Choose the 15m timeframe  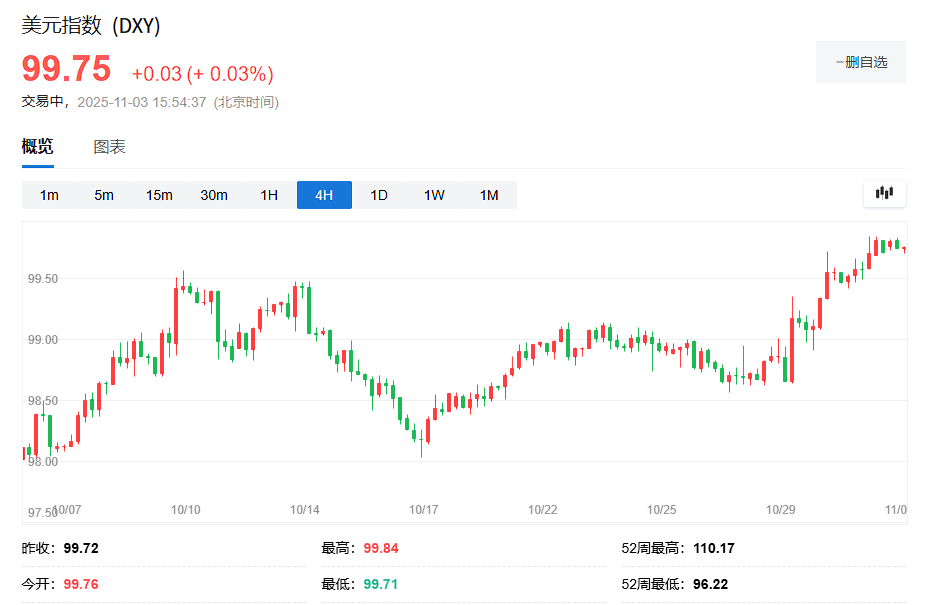[158, 195]
